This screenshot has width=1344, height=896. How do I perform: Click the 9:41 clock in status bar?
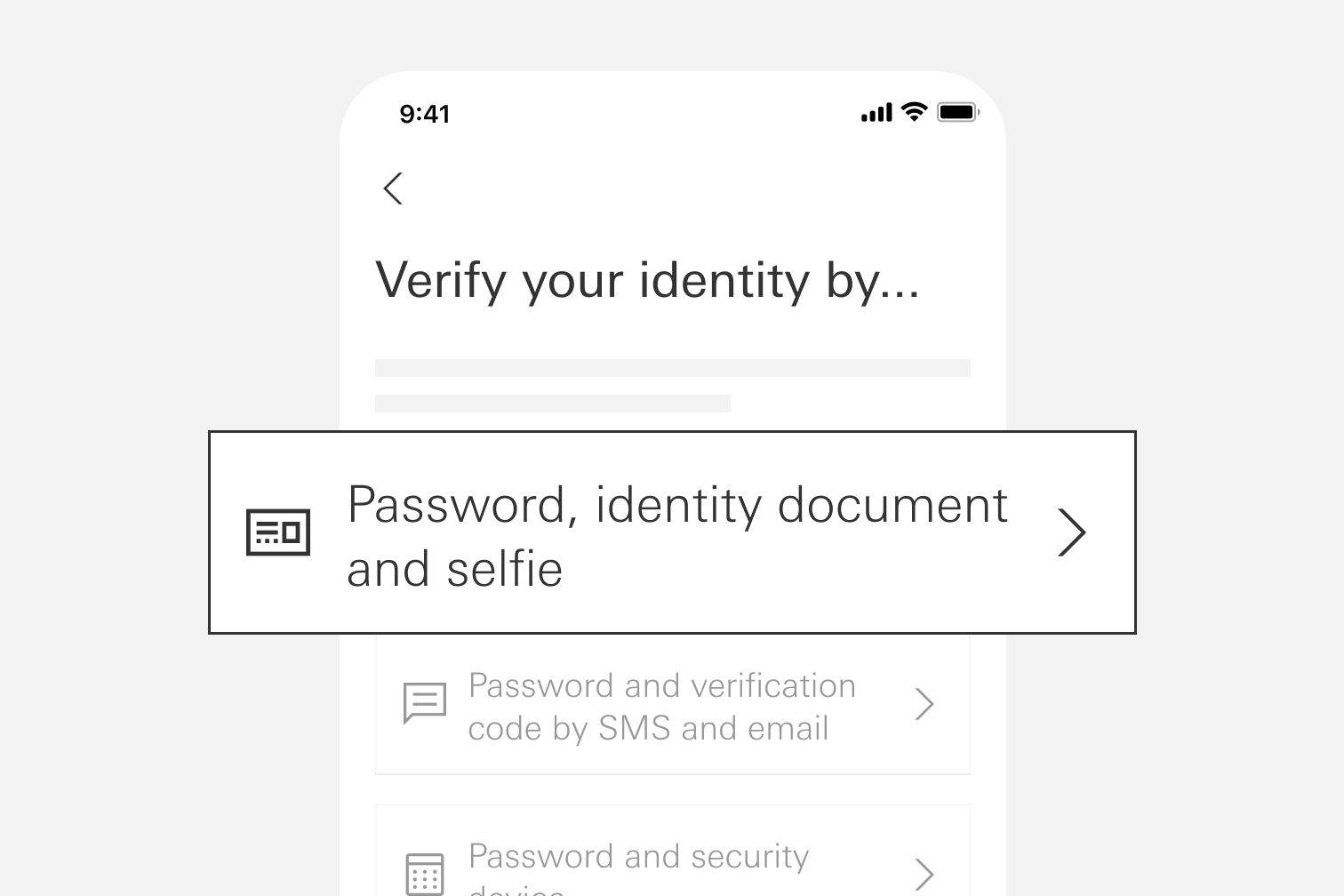425,114
